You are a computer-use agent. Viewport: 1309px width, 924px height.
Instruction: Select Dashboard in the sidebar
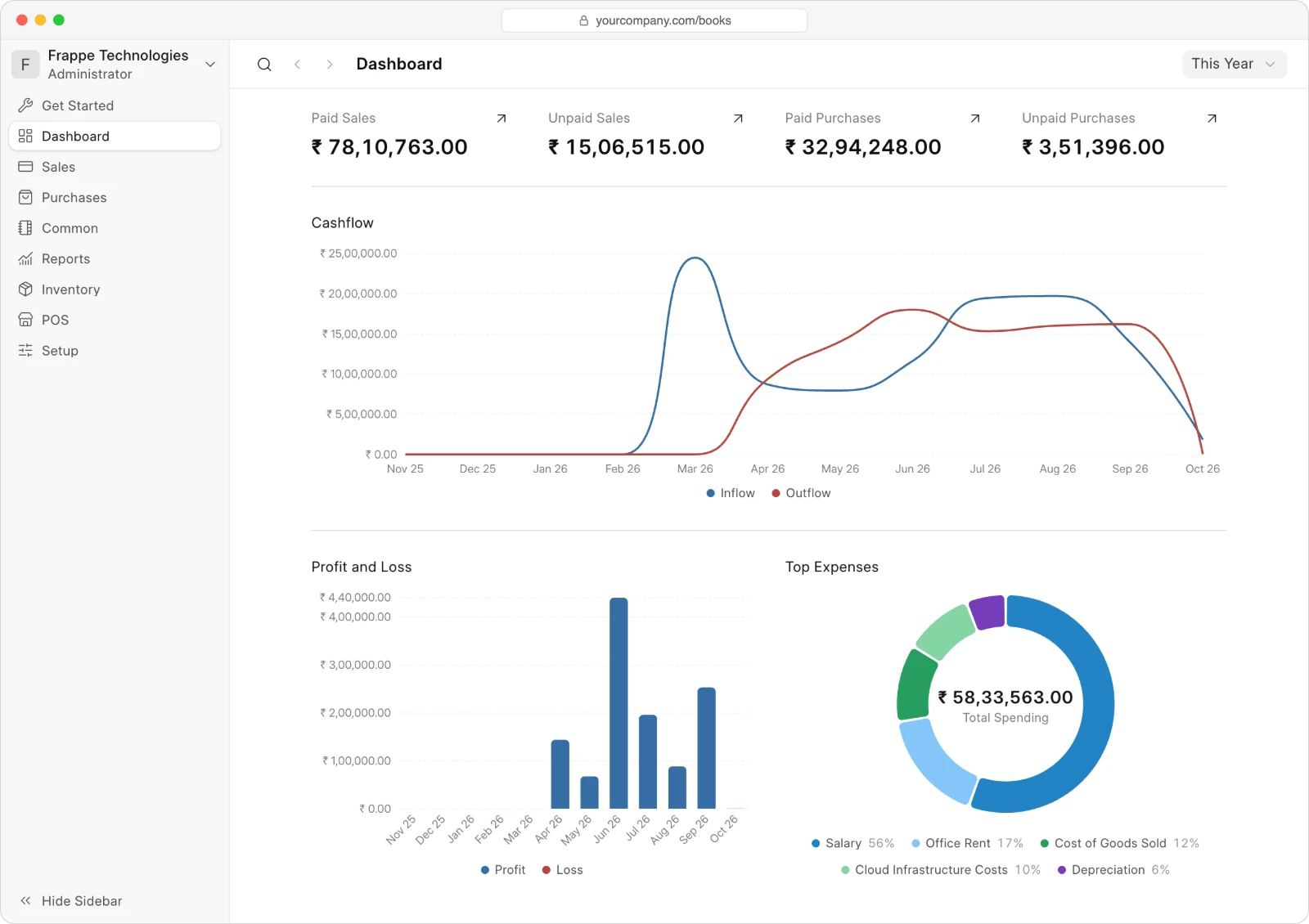[115, 136]
